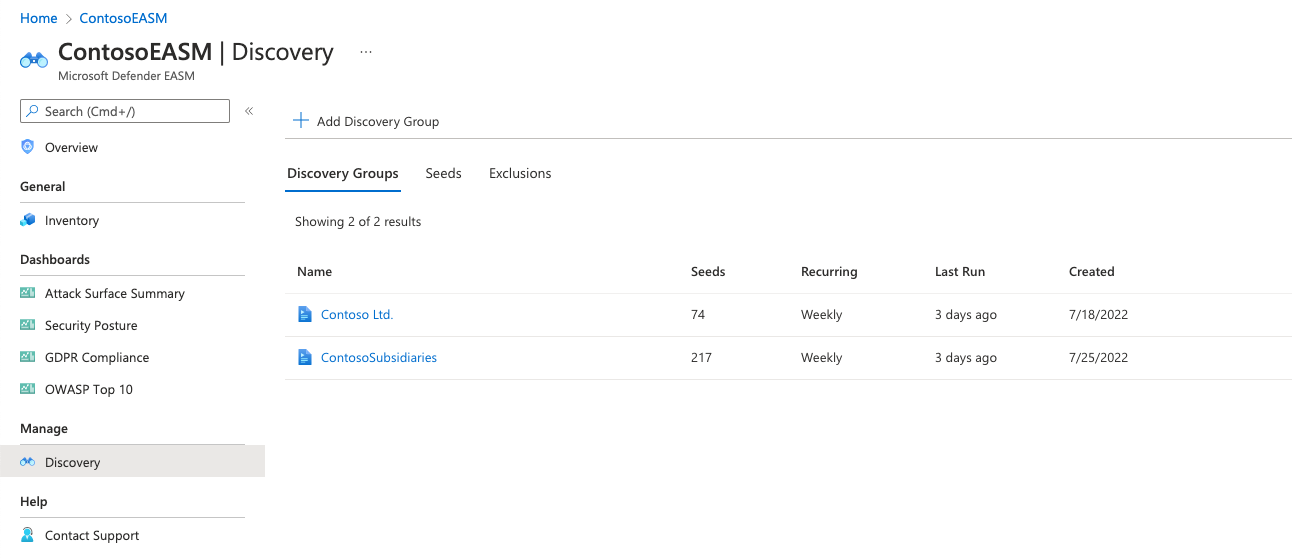The height and width of the screenshot is (558, 1292).
Task: Click the Contact Support person icon
Action: pos(28,535)
